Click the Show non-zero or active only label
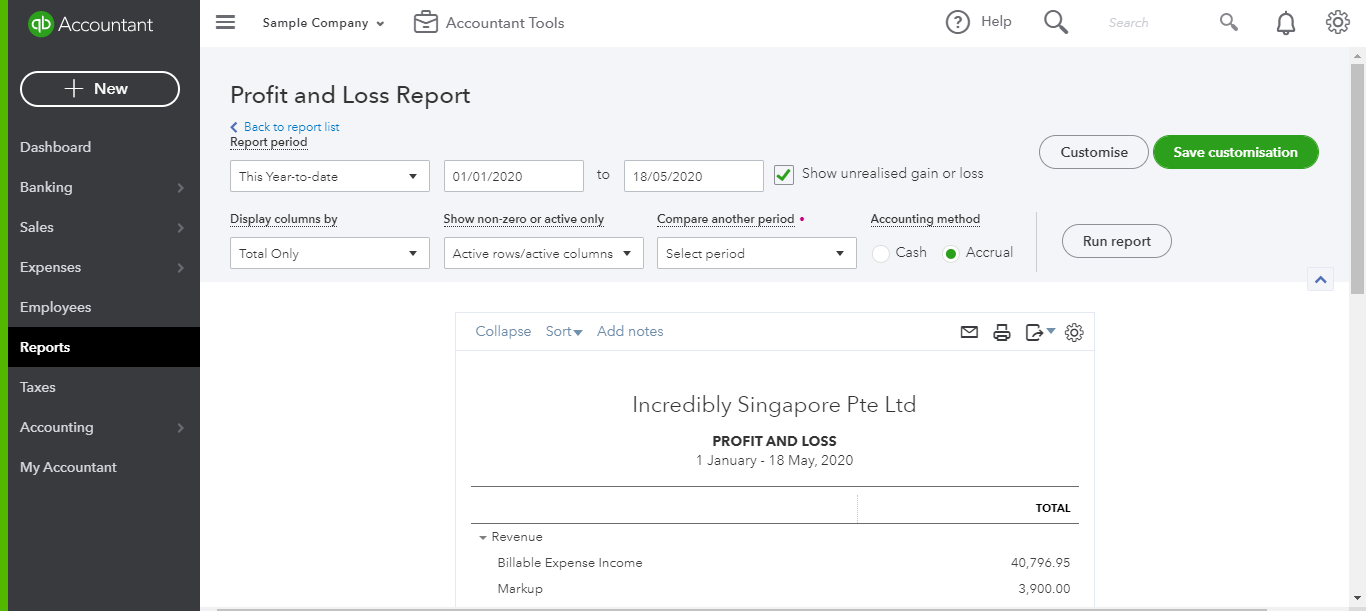Viewport: 1366px width, 611px height. tap(524, 219)
